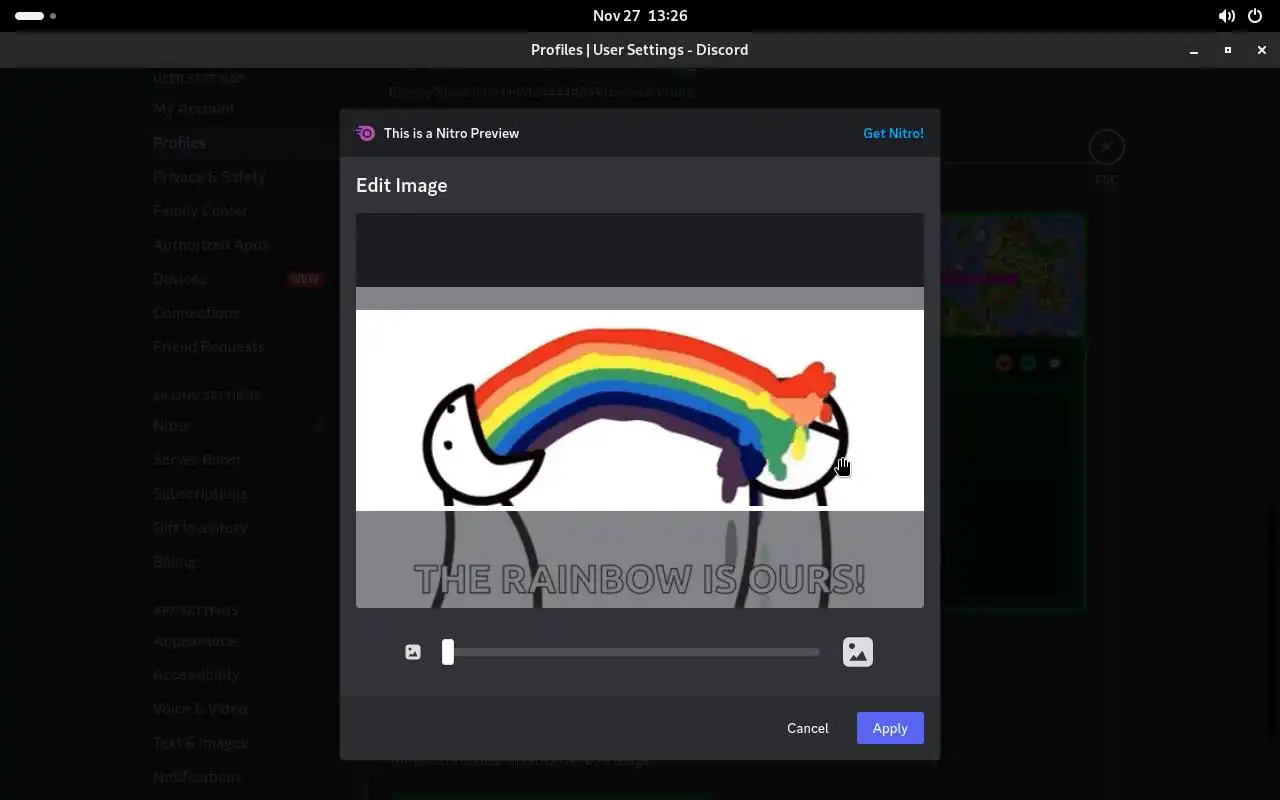Open Family Center settings
This screenshot has width=1280, height=800.
200,210
